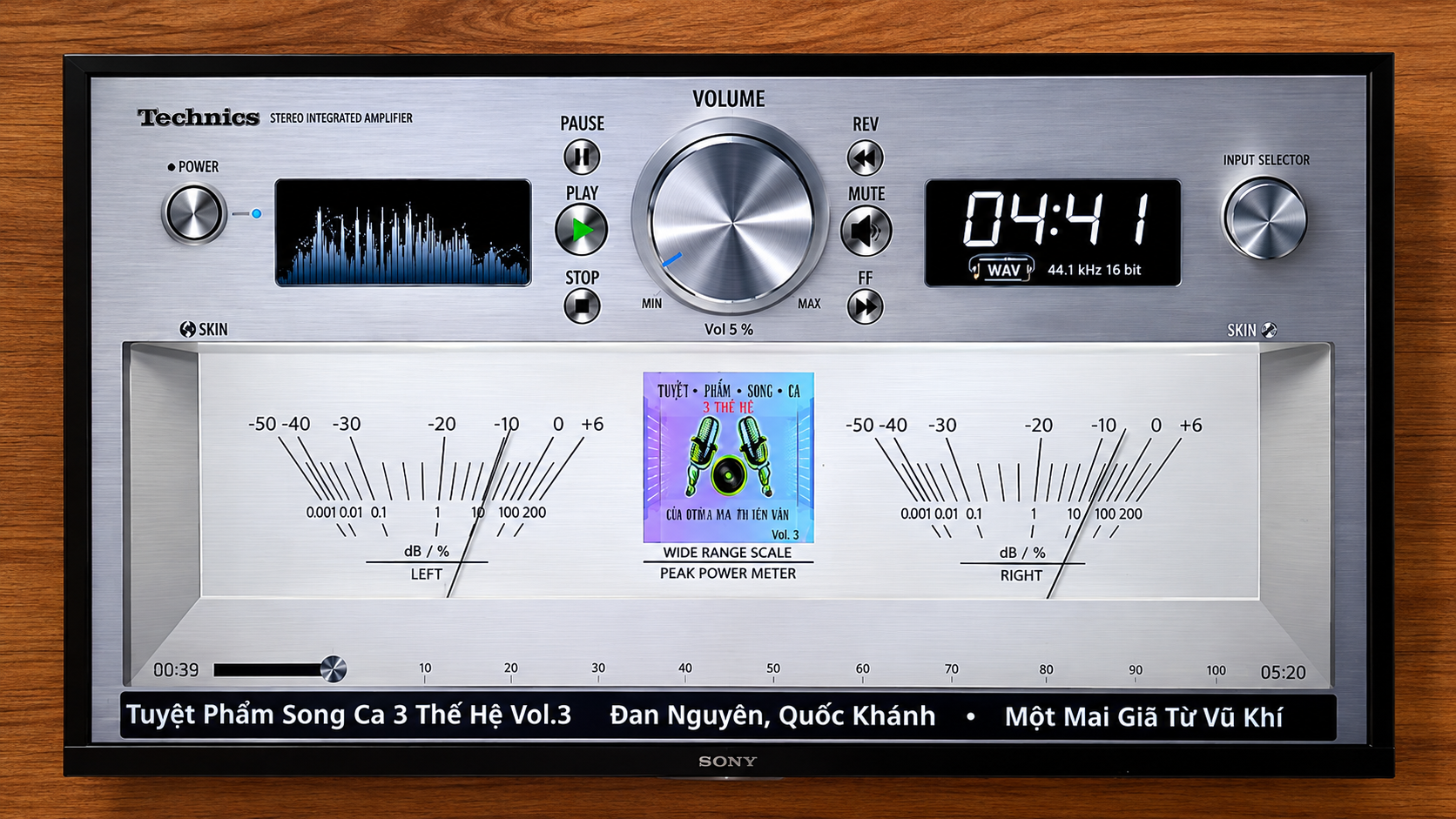Turn the INPUT SELECTOR knob
The width and height of the screenshot is (1456, 819).
[x=1264, y=218]
